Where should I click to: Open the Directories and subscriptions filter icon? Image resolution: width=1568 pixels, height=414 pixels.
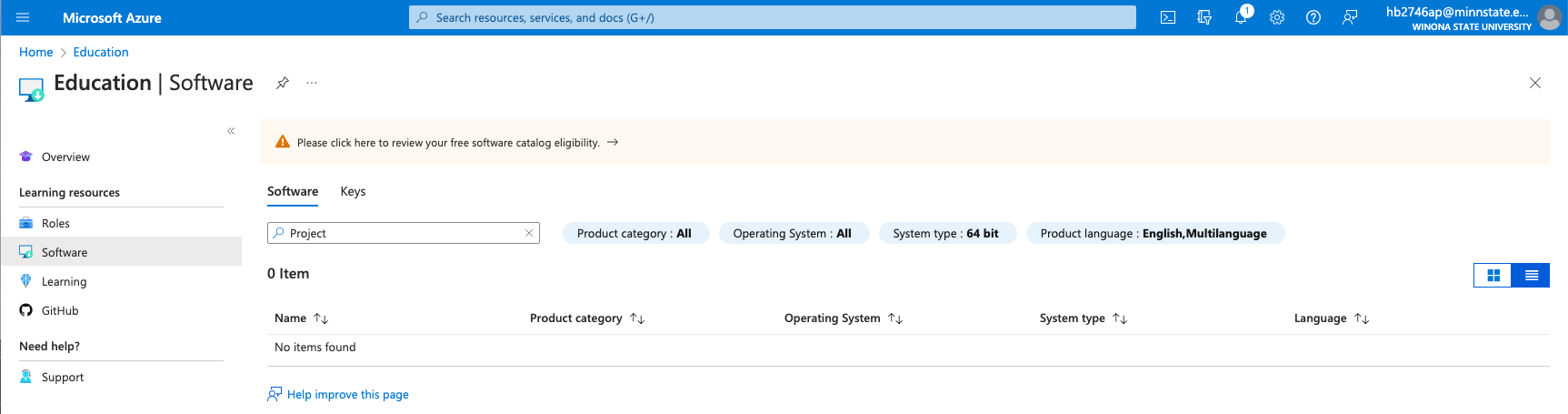click(1204, 17)
